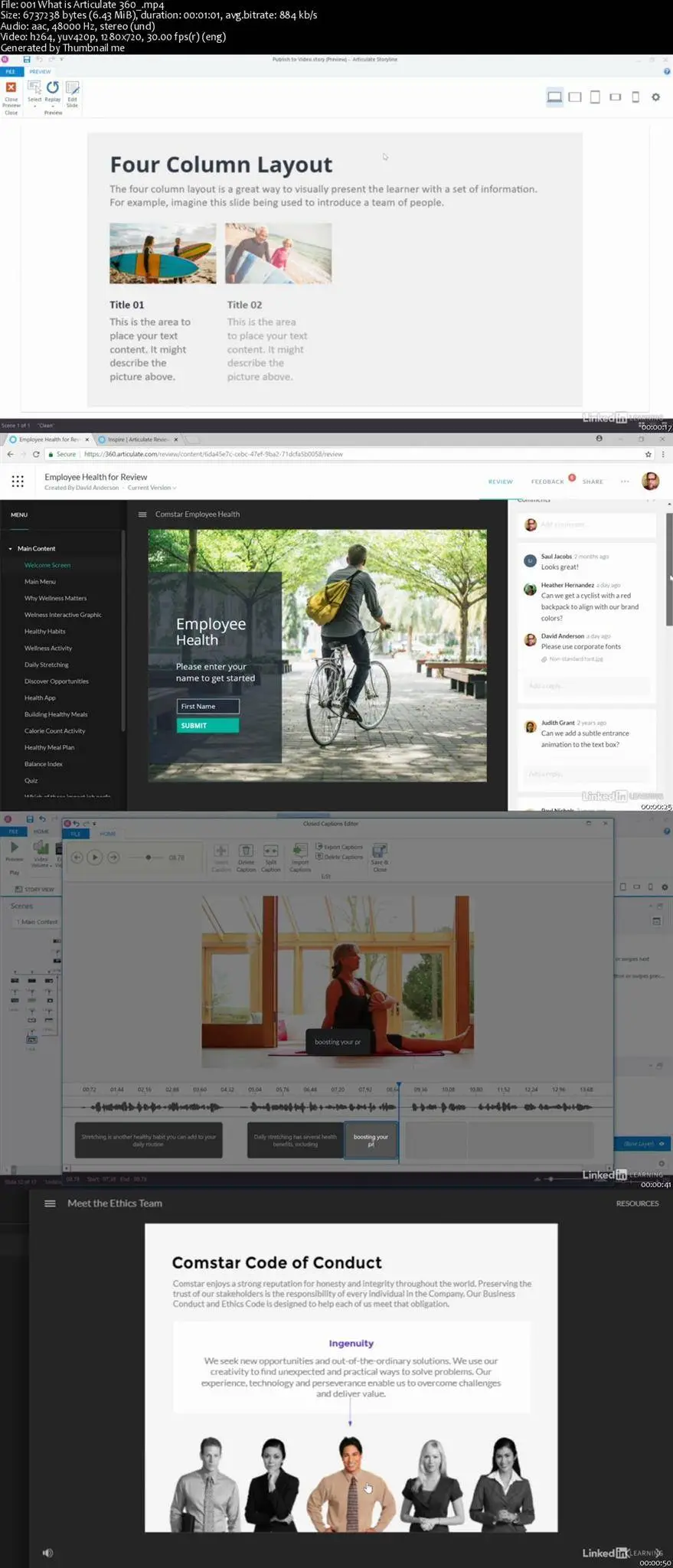The width and height of the screenshot is (673, 1568).
Task: Click the player volume speaker icon
Action: coord(47,1553)
